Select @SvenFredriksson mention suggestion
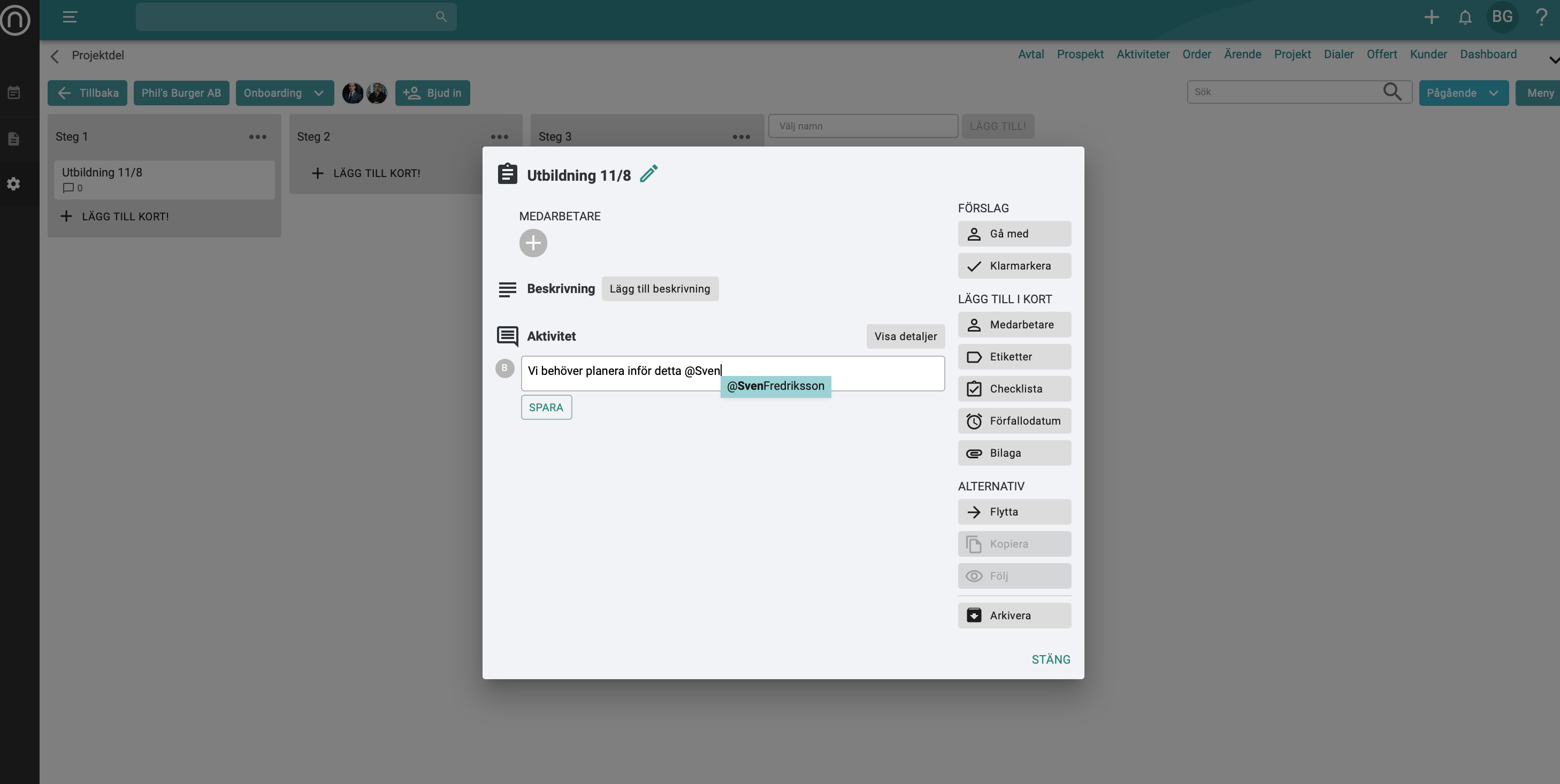The width and height of the screenshot is (1560, 784). click(775, 386)
